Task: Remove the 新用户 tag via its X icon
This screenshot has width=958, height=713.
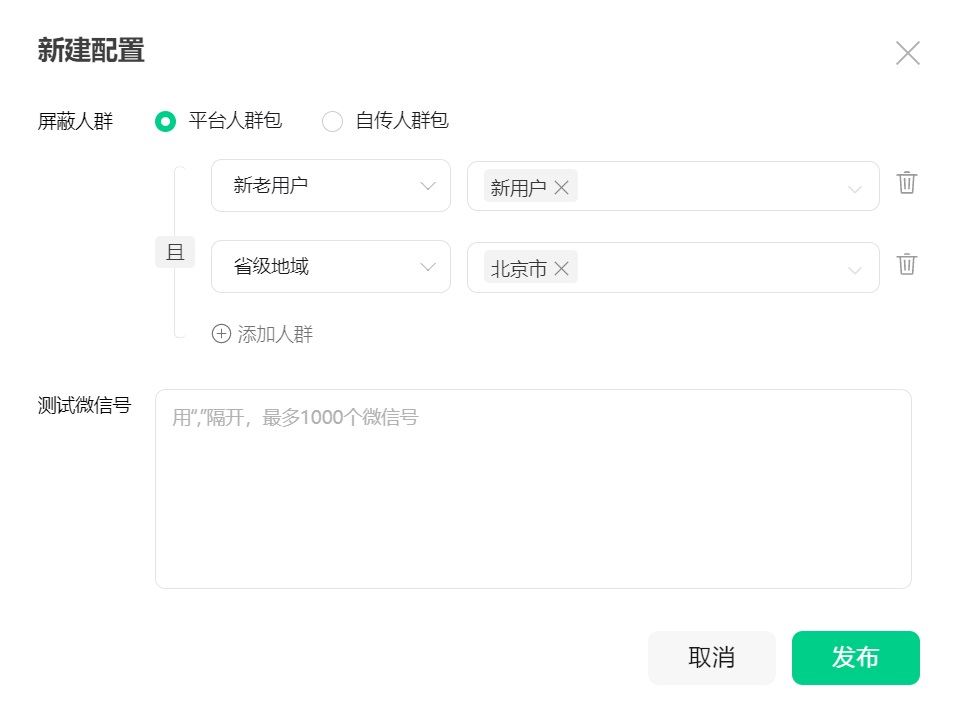Action: [x=561, y=186]
